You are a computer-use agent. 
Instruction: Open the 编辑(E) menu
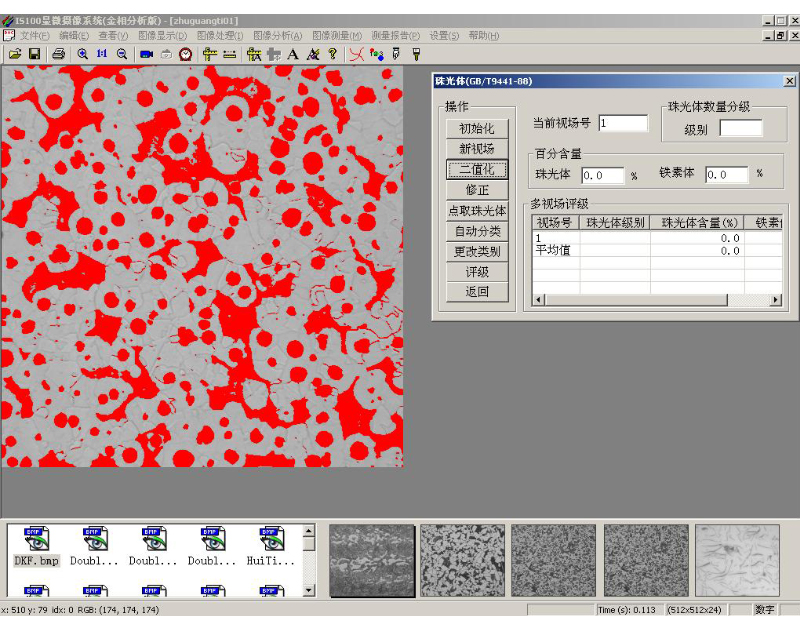[74, 36]
